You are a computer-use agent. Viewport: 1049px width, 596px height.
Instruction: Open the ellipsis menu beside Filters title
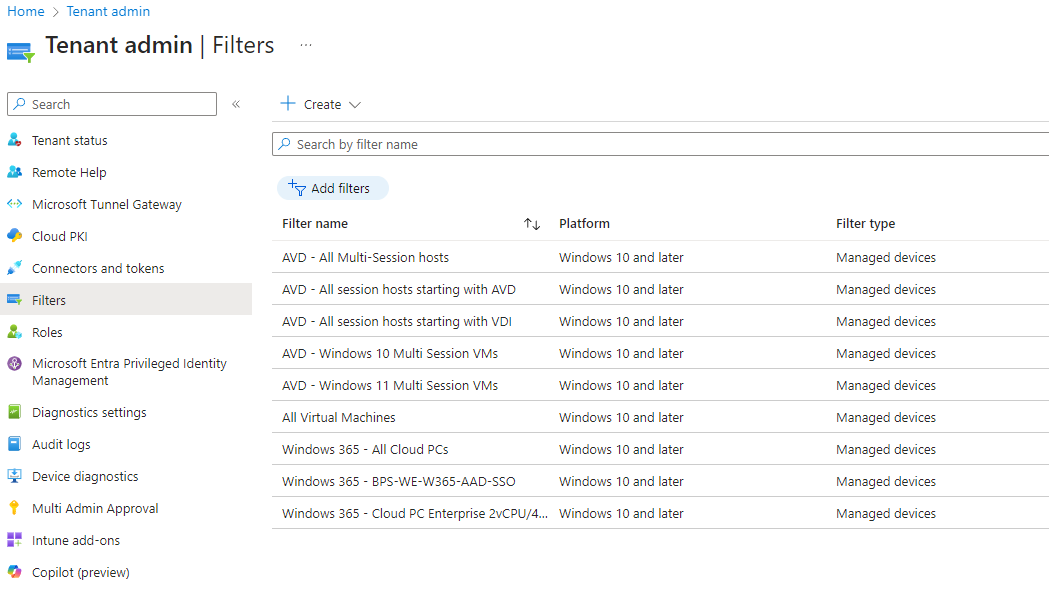pos(305,45)
